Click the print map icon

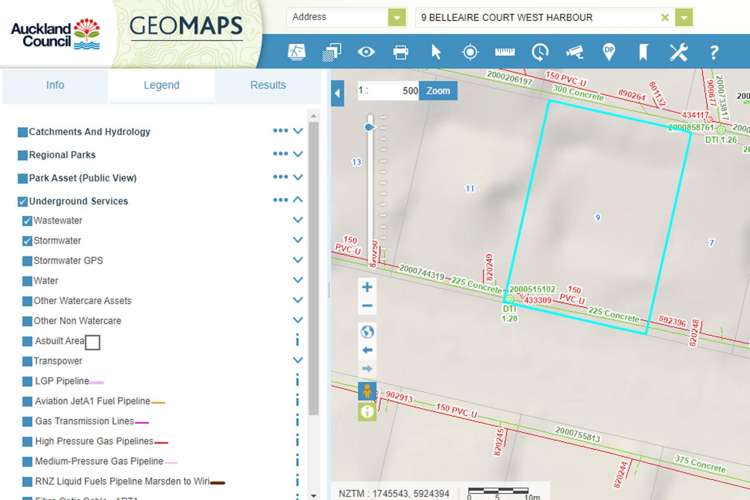tap(401, 52)
